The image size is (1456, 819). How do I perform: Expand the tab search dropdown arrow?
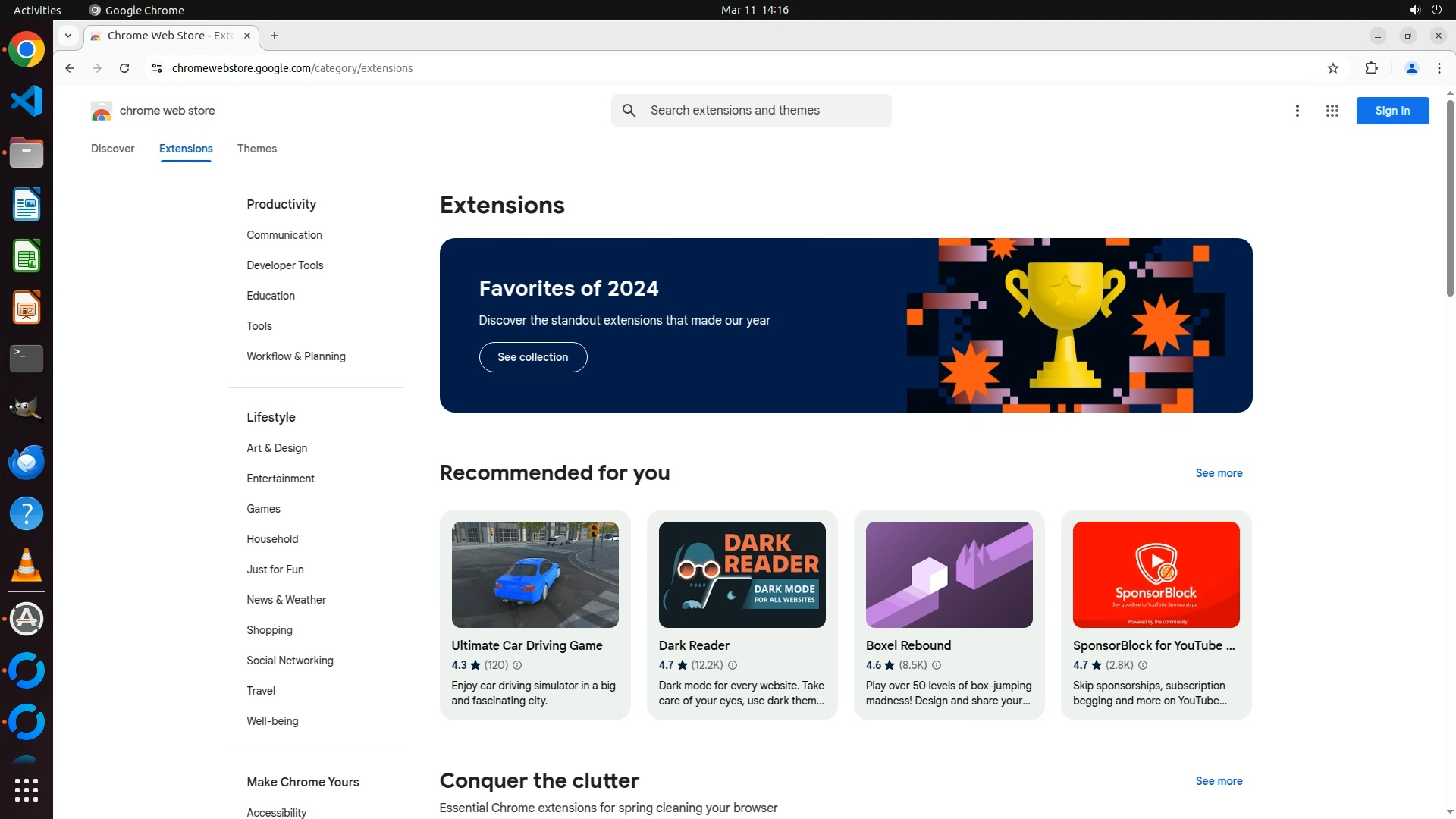[x=68, y=36]
